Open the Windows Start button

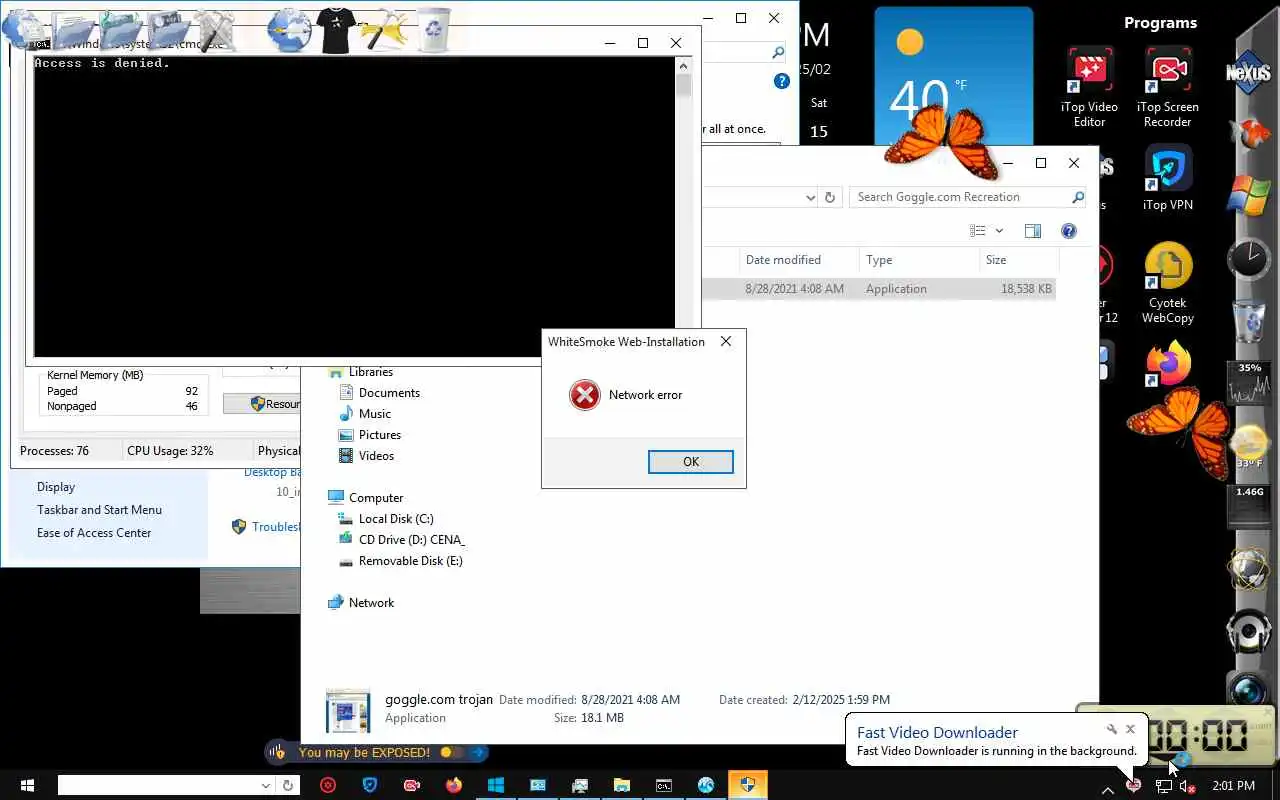point(27,786)
